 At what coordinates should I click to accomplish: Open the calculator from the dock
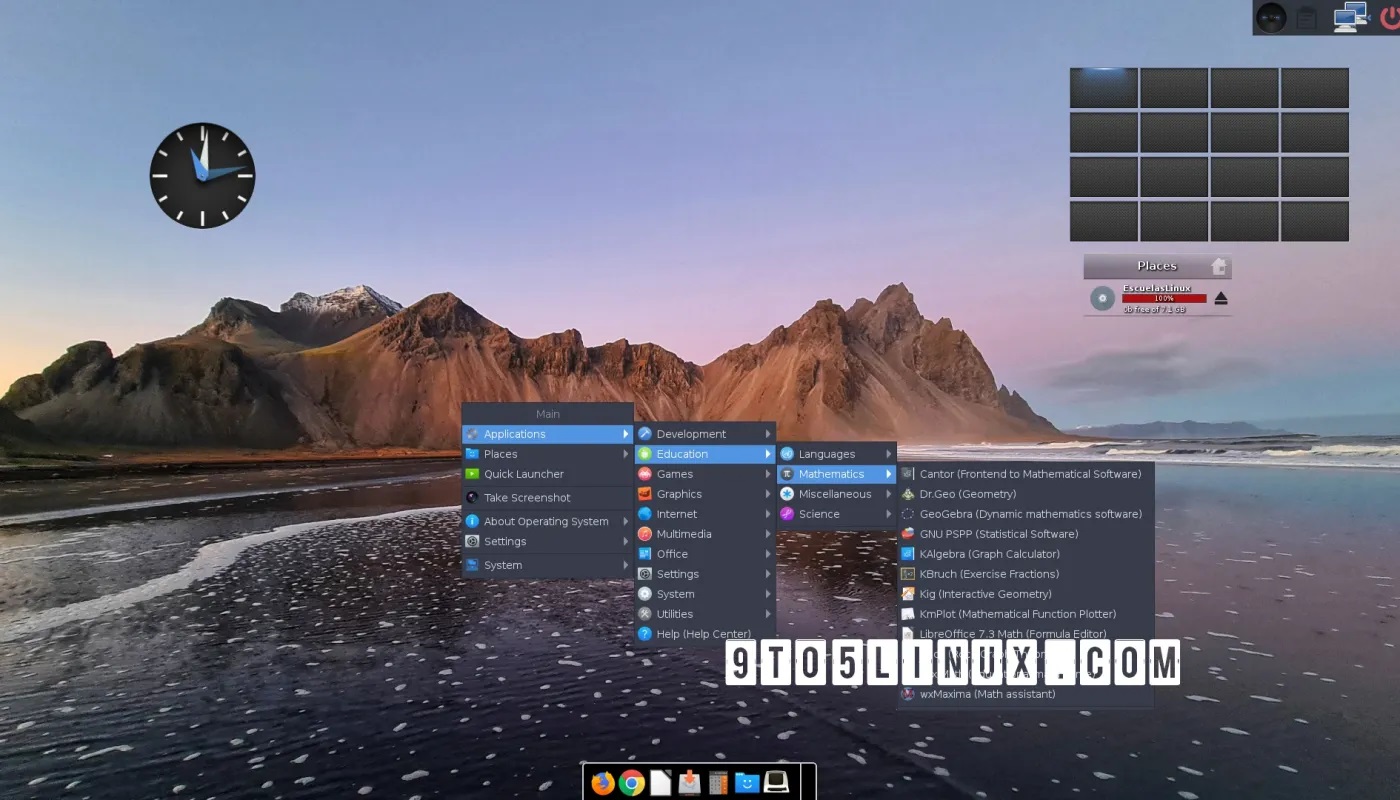tap(718, 782)
